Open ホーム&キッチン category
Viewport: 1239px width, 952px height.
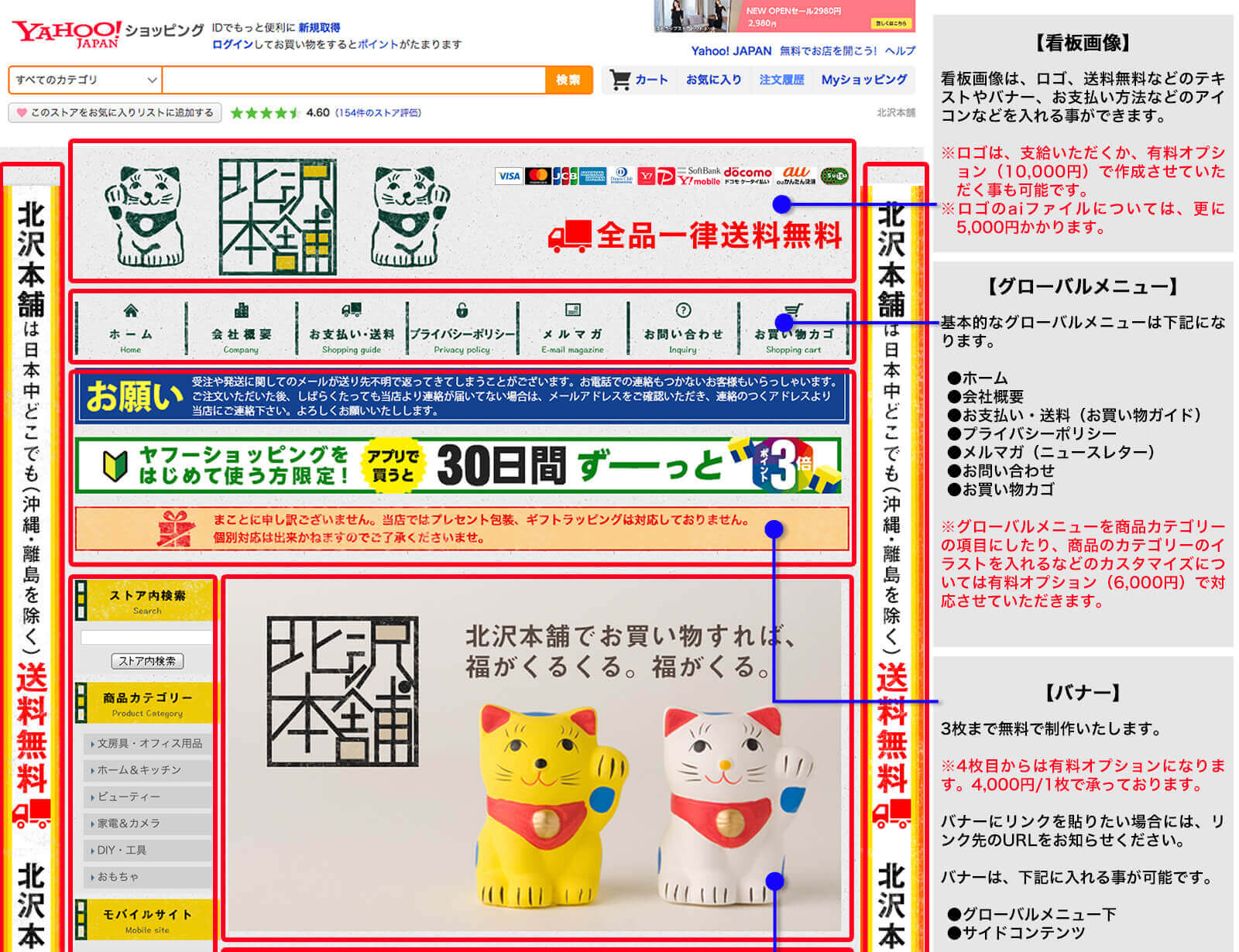[x=147, y=770]
